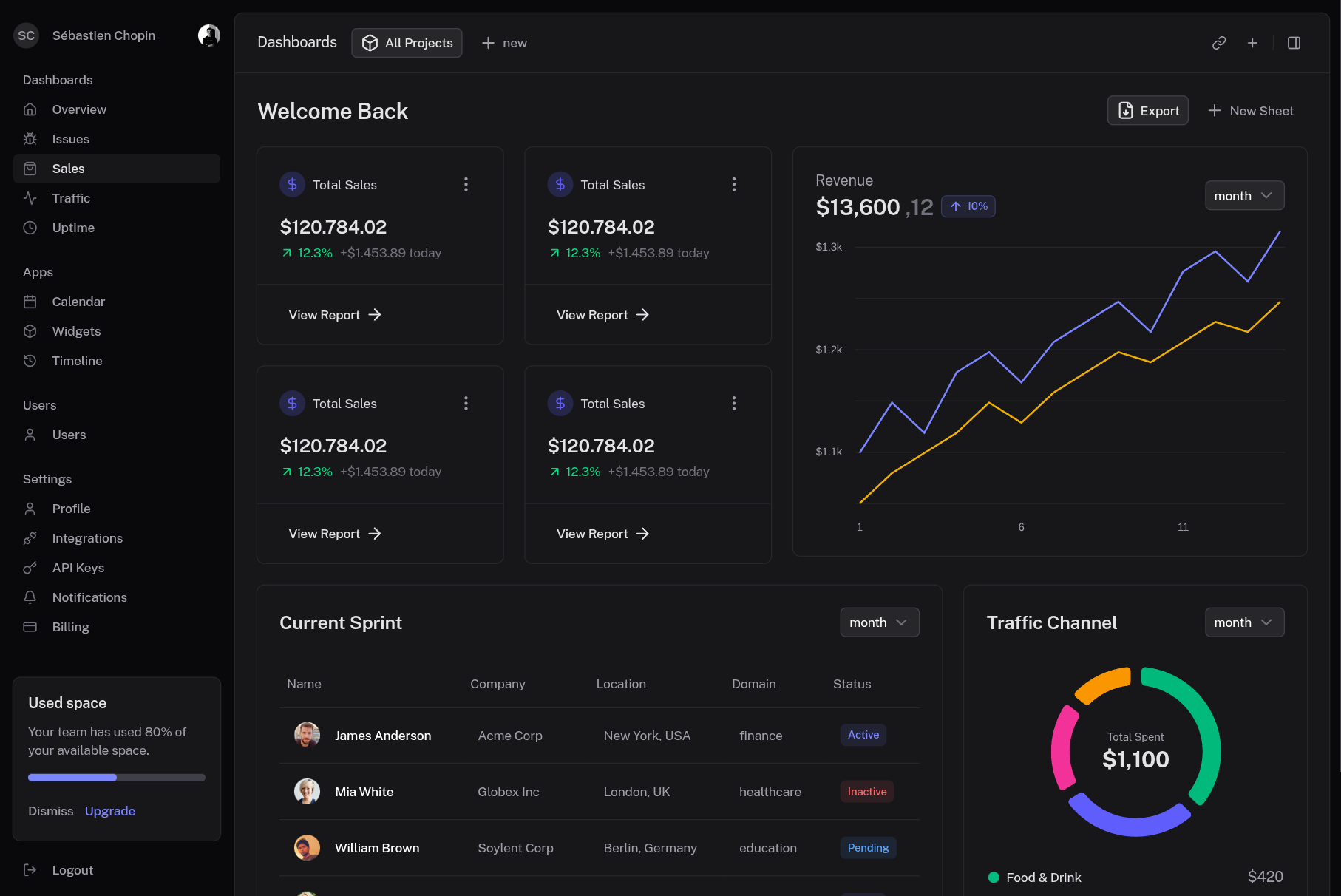Click the used space progress bar

coord(117,778)
